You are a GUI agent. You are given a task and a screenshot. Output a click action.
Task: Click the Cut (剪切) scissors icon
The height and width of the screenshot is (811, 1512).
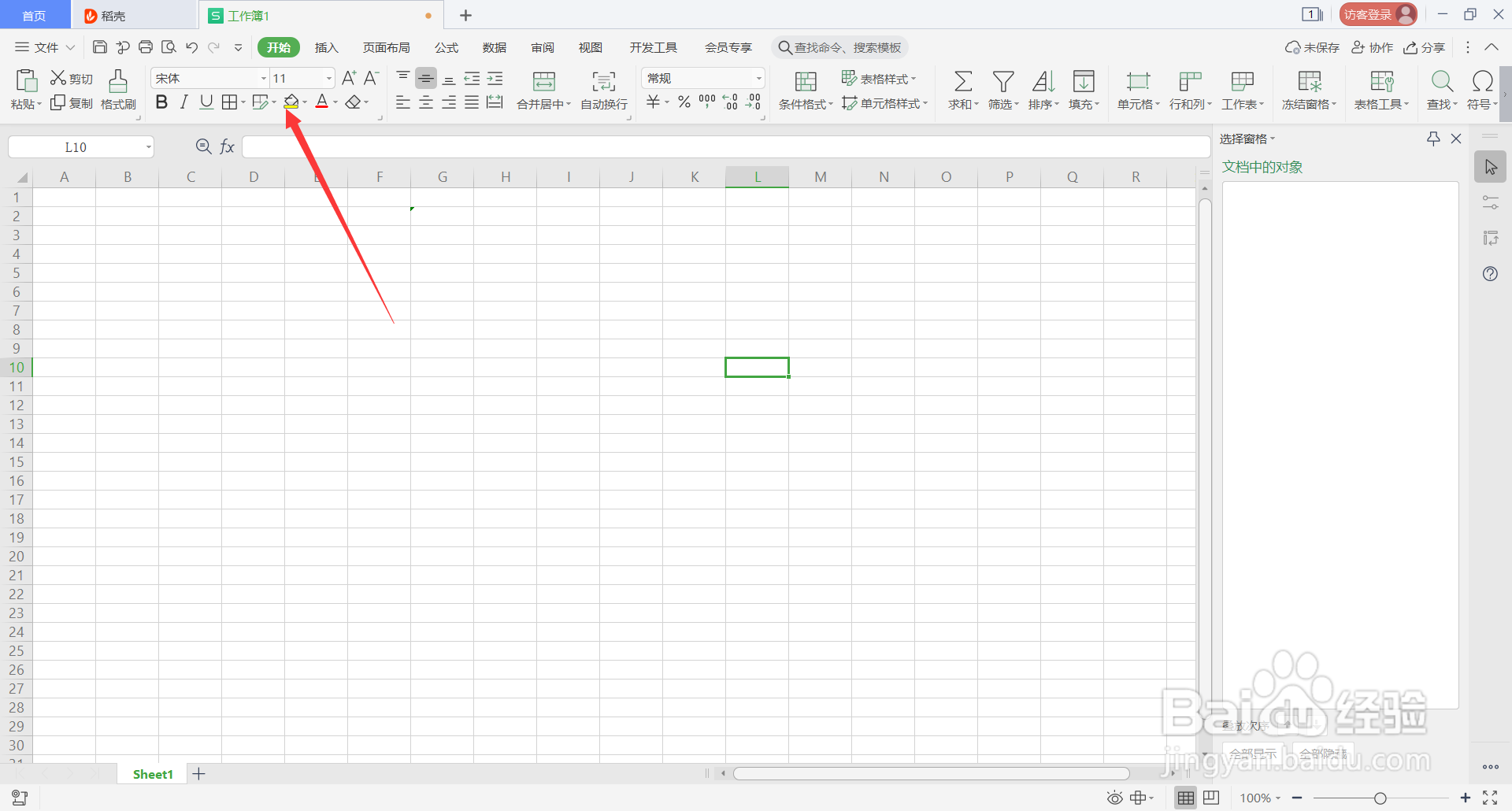[58, 78]
